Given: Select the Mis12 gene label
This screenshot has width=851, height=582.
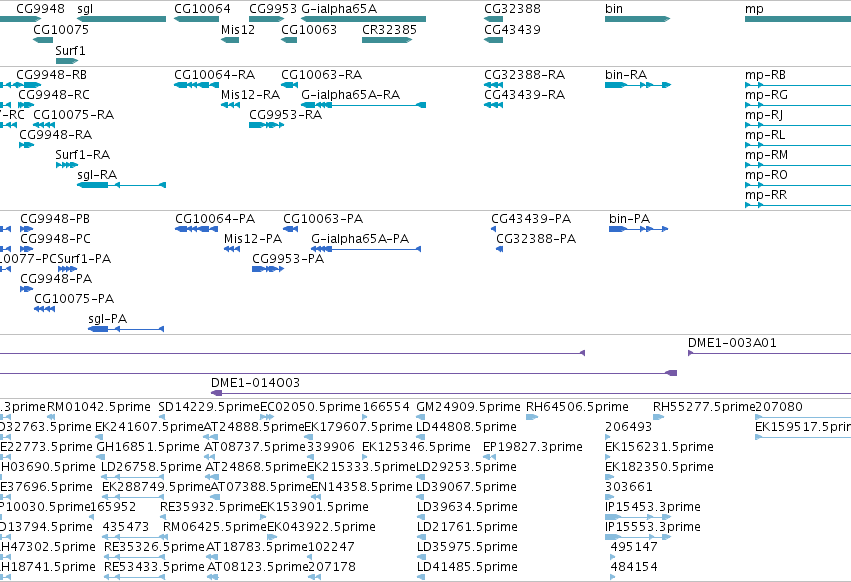Looking at the screenshot, I should 238,29.
